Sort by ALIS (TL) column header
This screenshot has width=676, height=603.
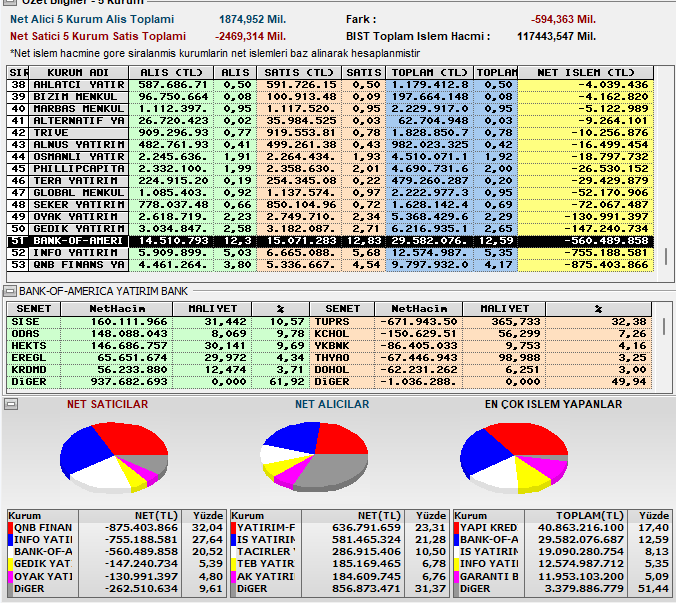(171, 72)
